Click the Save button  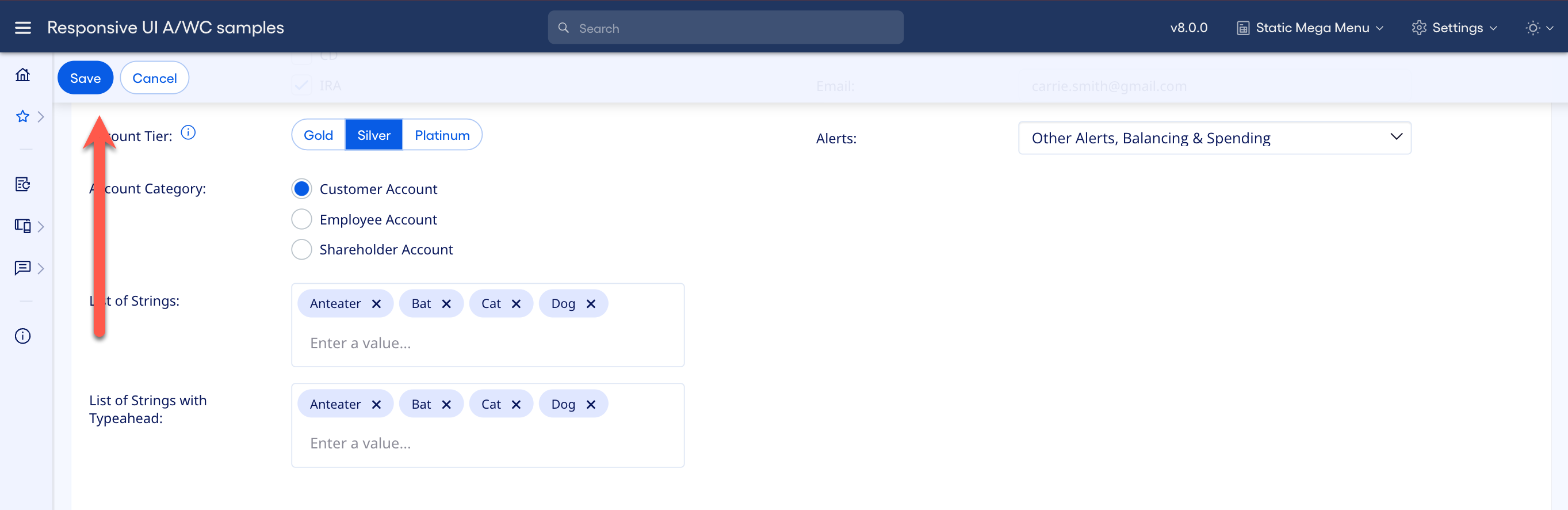click(85, 77)
